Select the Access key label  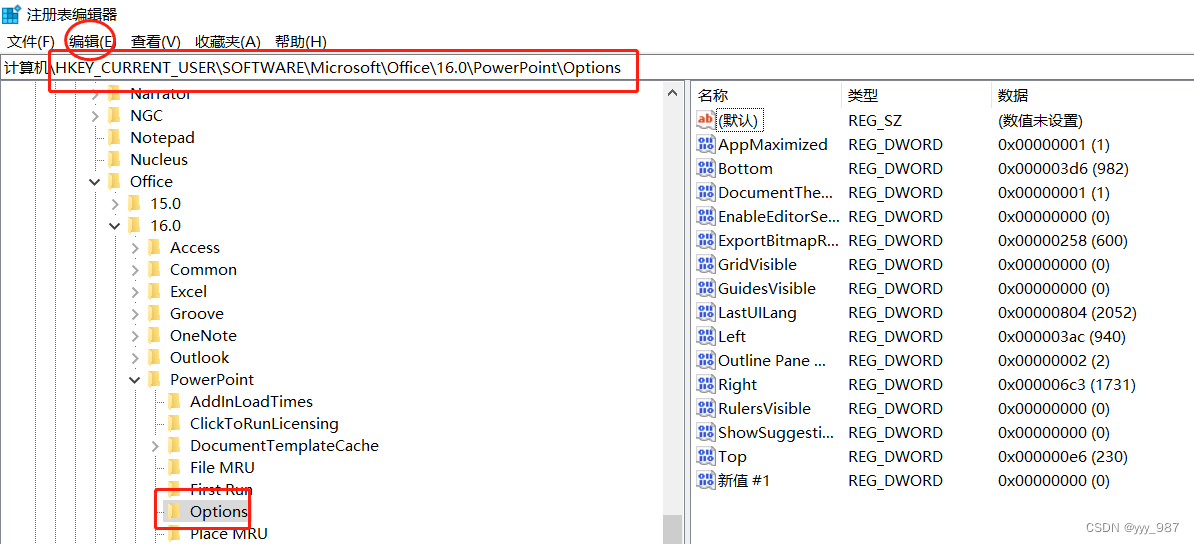click(x=195, y=248)
